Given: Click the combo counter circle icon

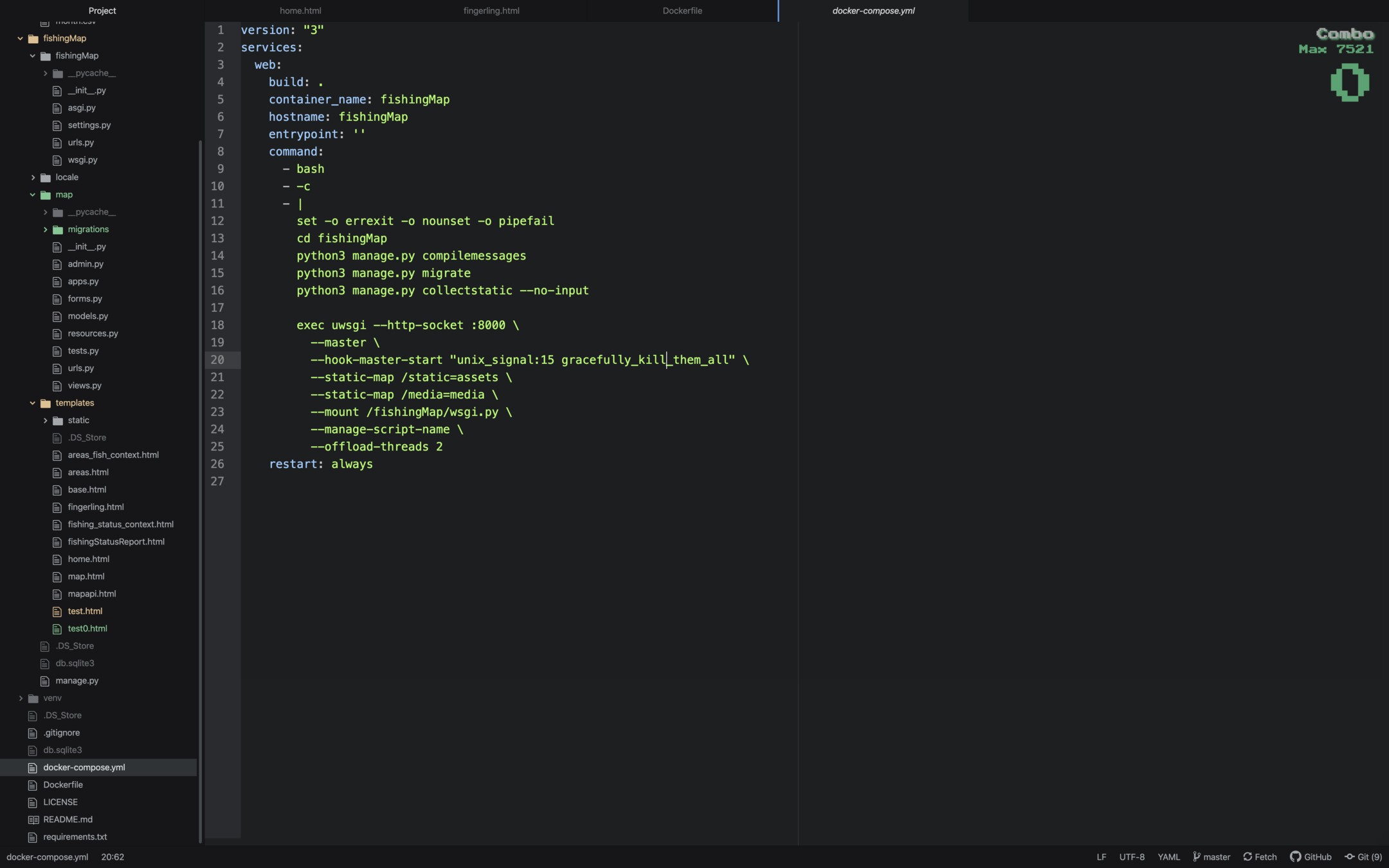Looking at the screenshot, I should tap(1349, 82).
